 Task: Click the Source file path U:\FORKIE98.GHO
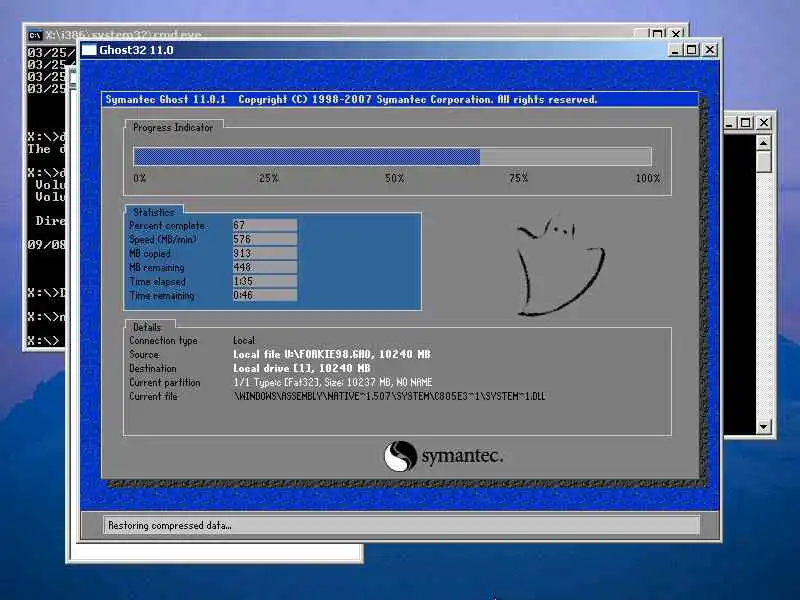332,354
